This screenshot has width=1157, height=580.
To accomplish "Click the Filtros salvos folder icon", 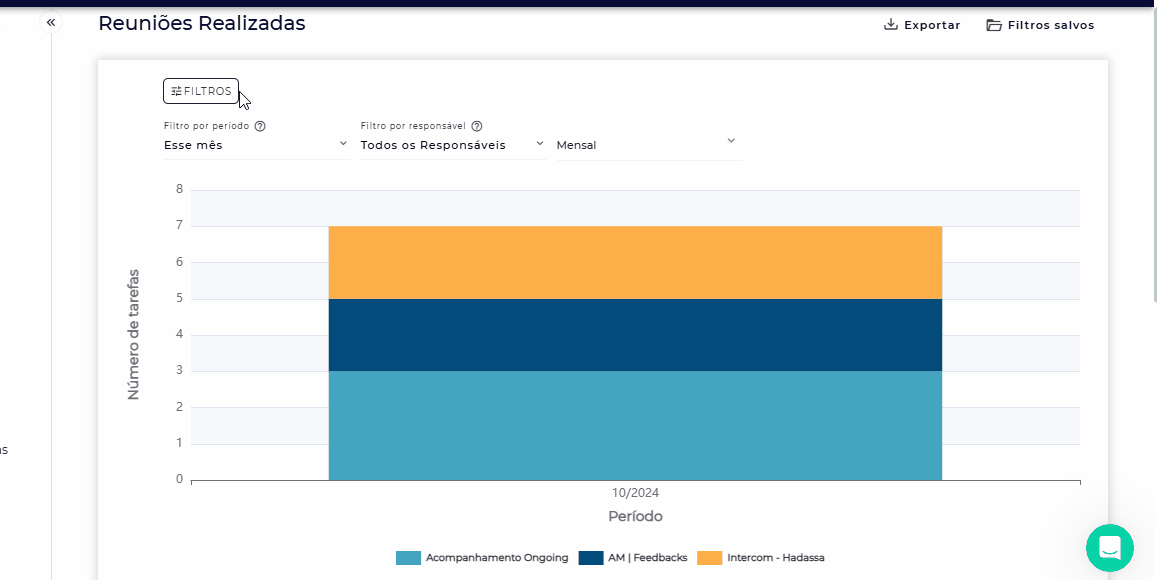I will (994, 25).
